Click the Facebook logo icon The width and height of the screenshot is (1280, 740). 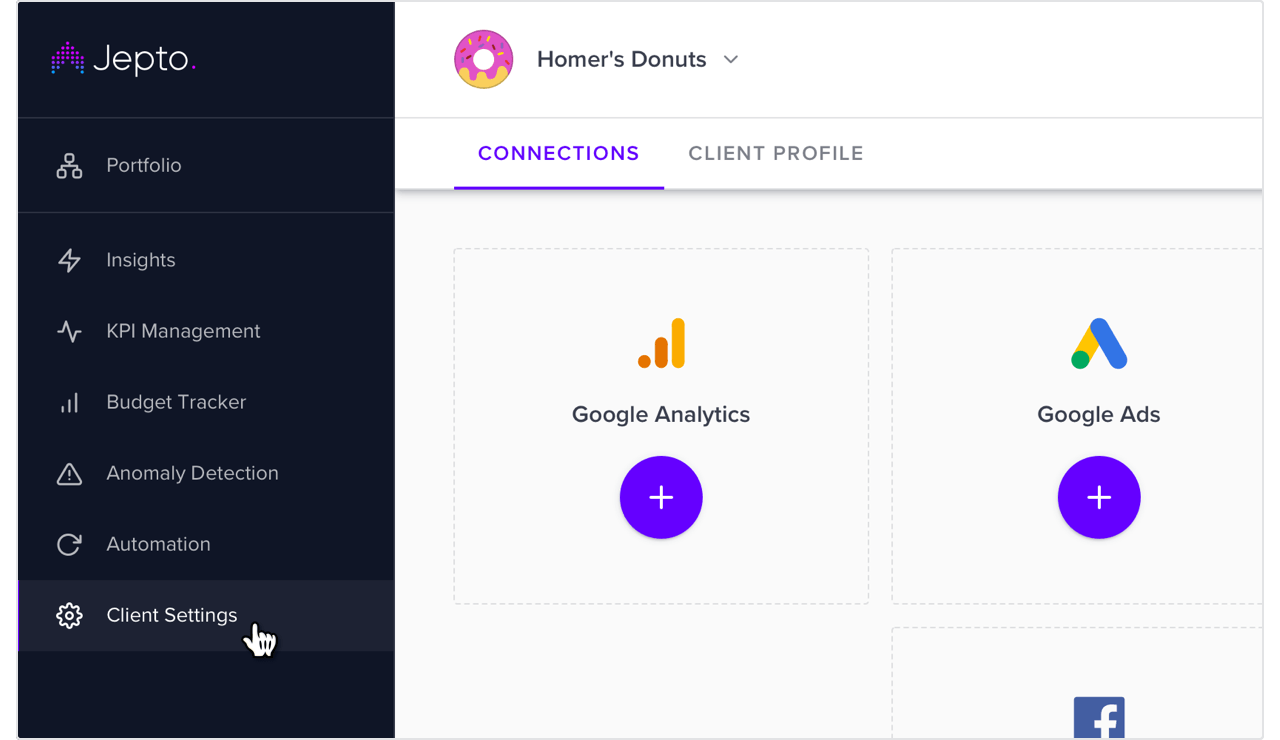(x=1099, y=717)
